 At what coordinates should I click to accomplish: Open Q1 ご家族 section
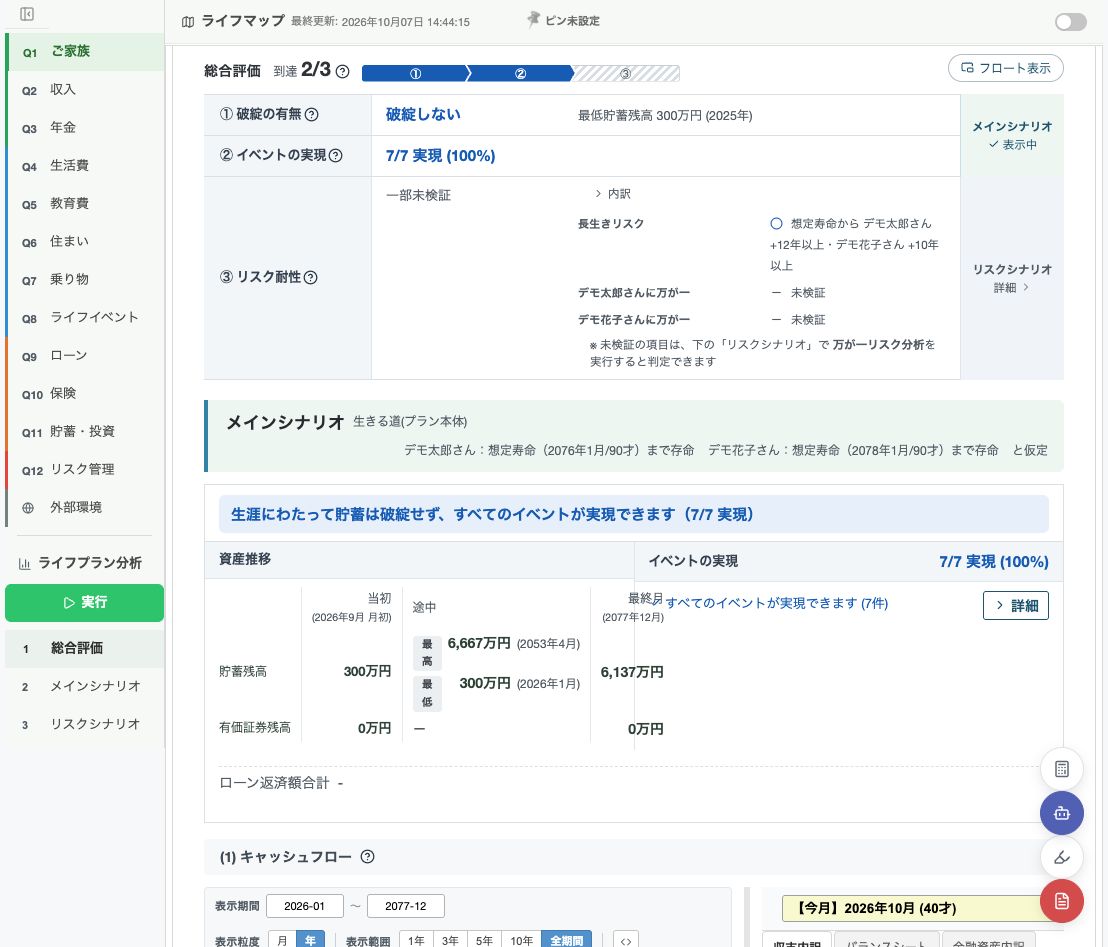(85, 52)
